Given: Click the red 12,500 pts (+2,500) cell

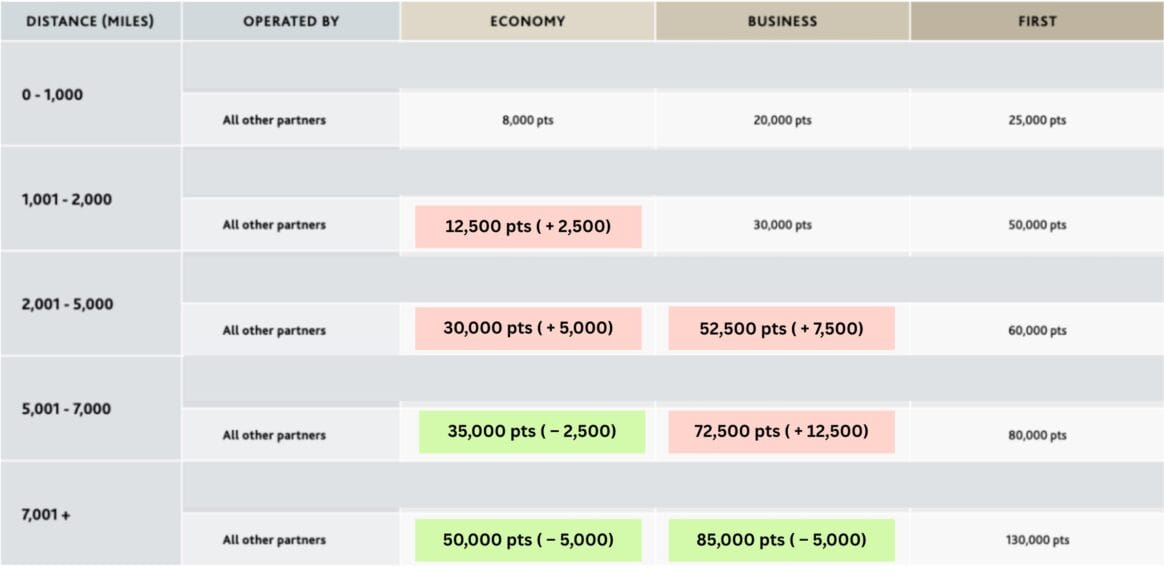Looking at the screenshot, I should [x=528, y=227].
